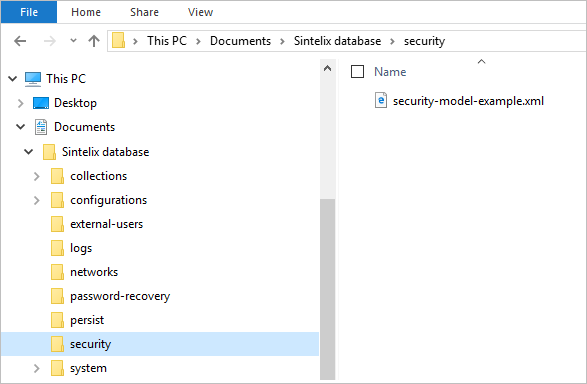587x384 pixels.
Task: Switch to the Home ribbon tab
Action: [86, 12]
